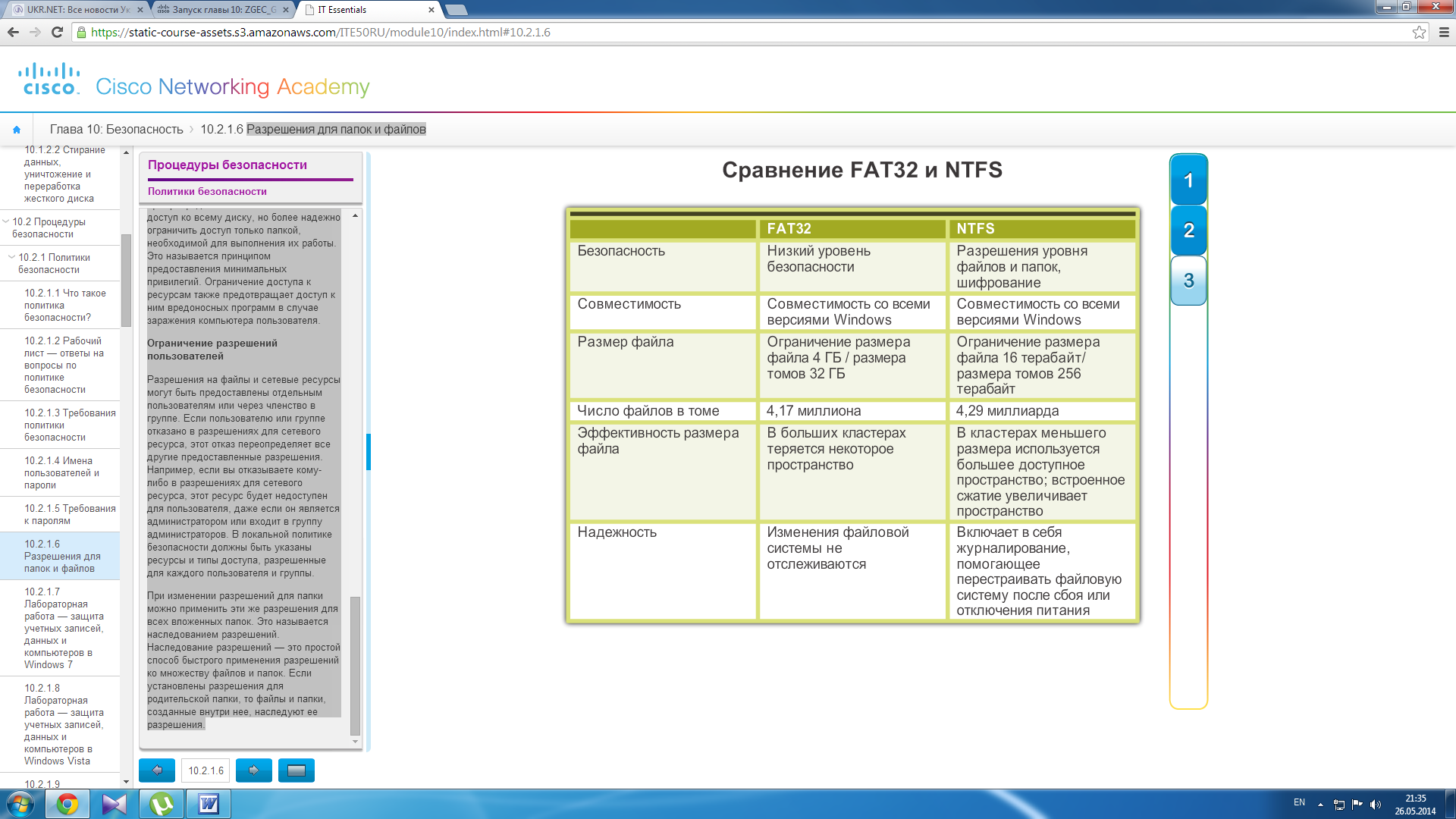This screenshot has height=819, width=1456.
Task: Click the table cell reading 4,17 миллиона
Action: 852,411
